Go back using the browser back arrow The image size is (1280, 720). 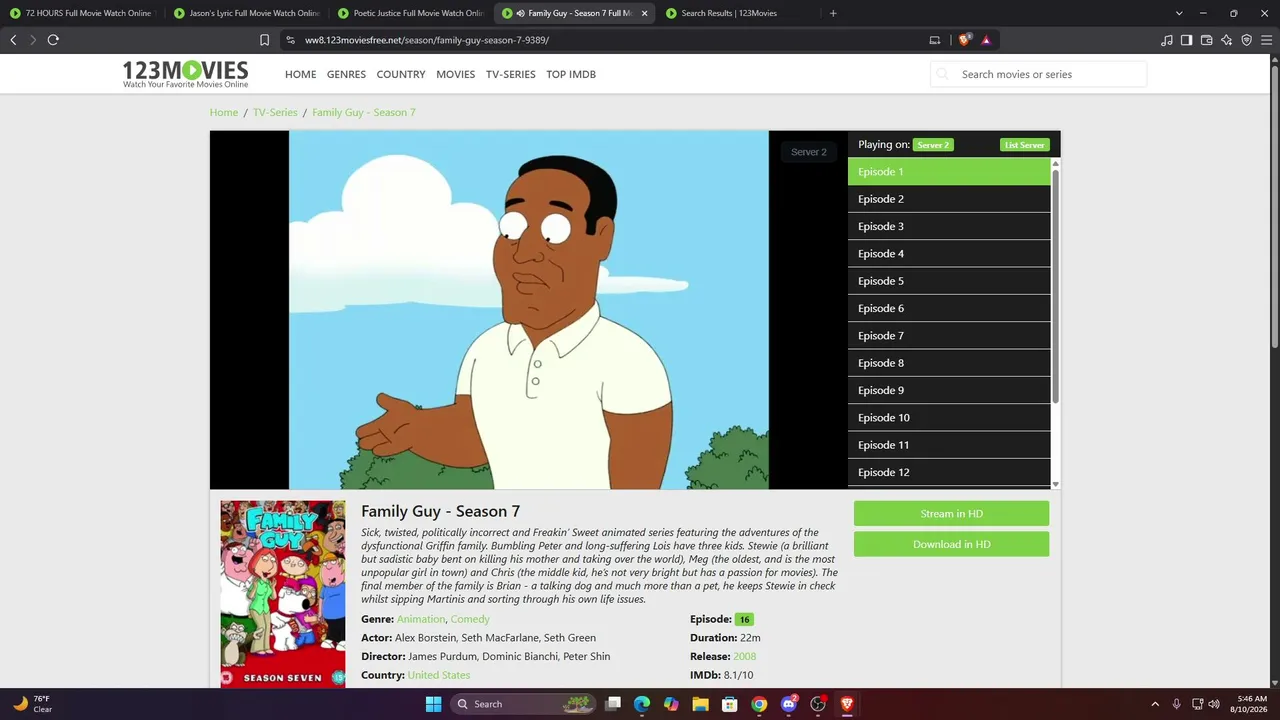(13, 40)
